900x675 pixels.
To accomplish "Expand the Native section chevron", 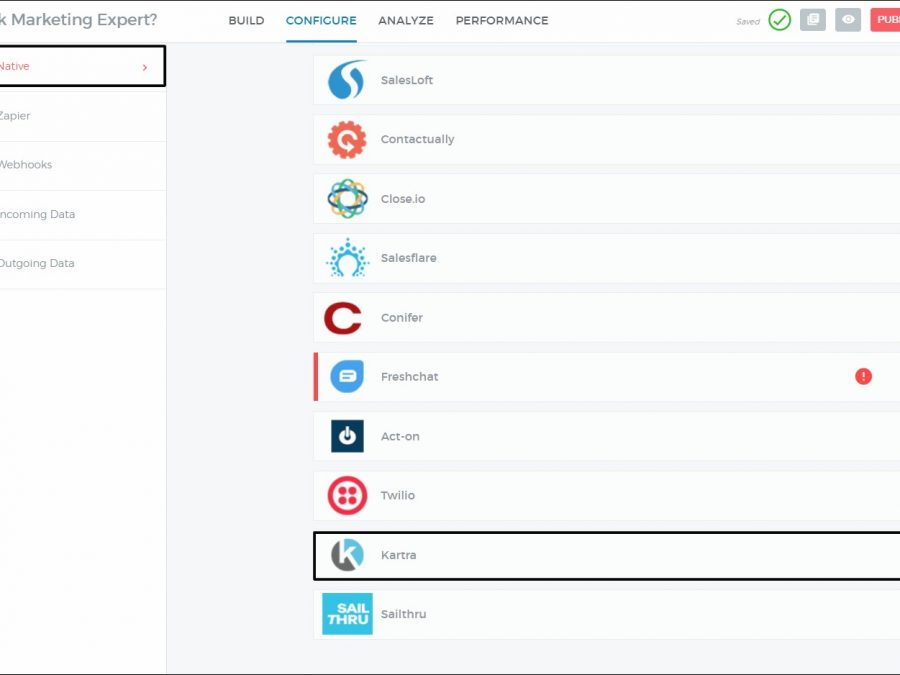I will click(145, 67).
